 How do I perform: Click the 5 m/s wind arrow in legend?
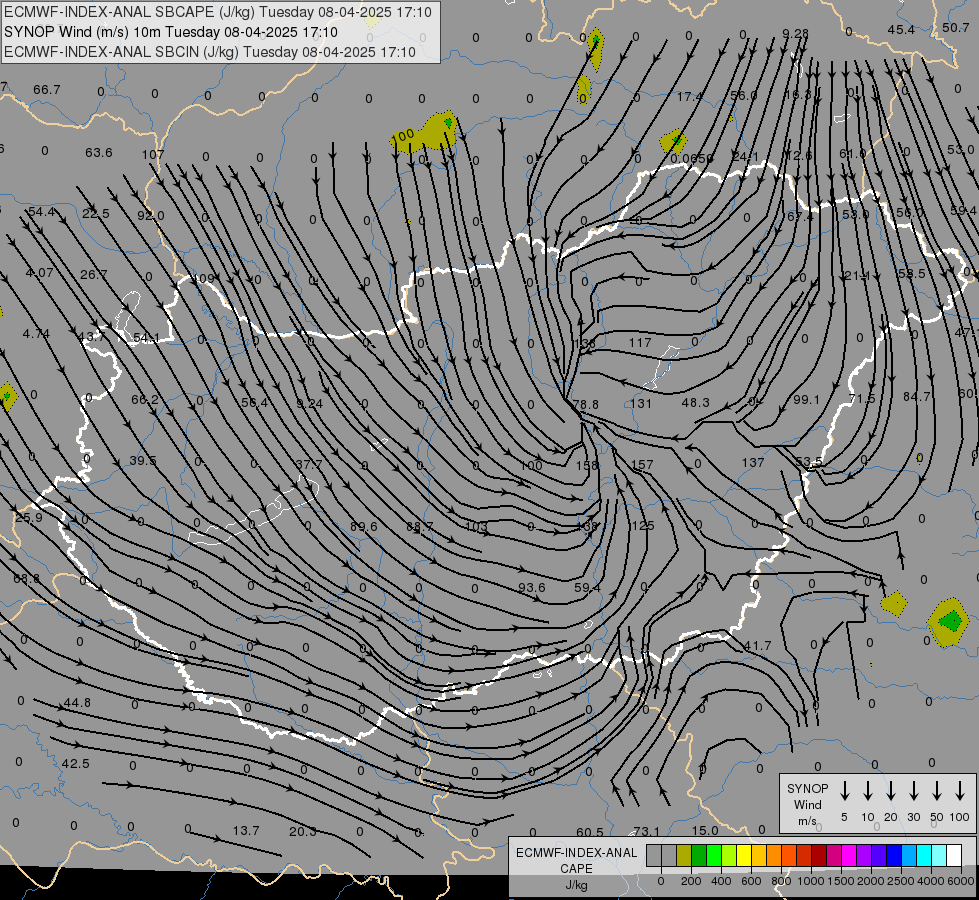[844, 791]
